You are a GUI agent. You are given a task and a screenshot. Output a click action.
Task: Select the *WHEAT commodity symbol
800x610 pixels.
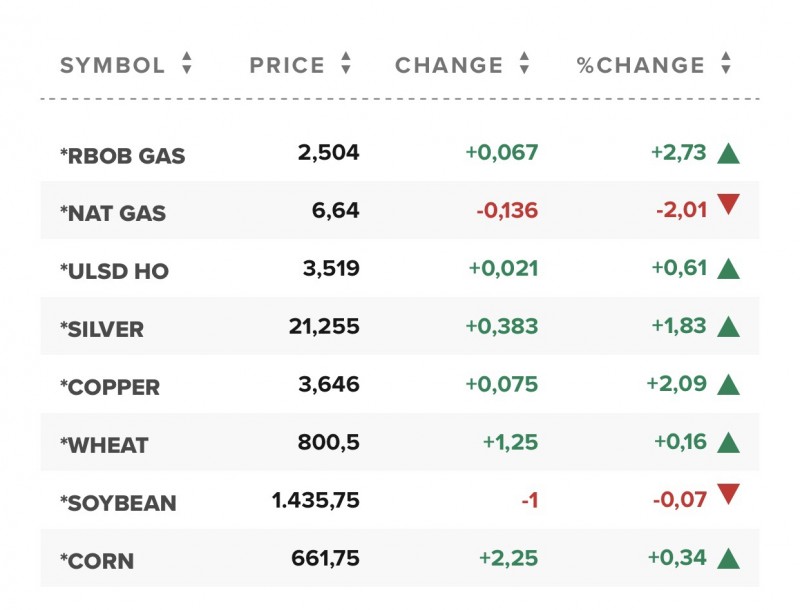103,445
